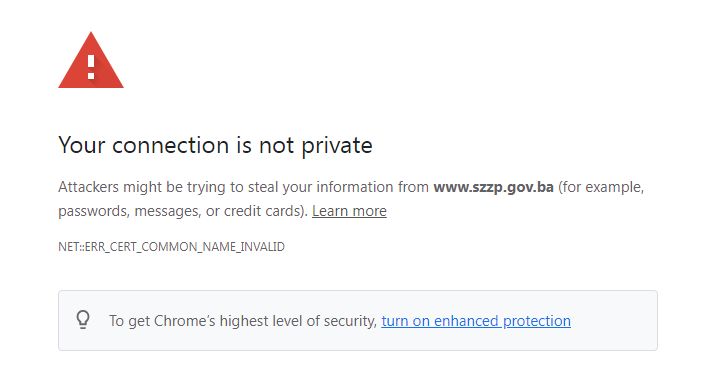This screenshot has width=702, height=368.
Task: Open the Learn more link
Action: point(349,211)
